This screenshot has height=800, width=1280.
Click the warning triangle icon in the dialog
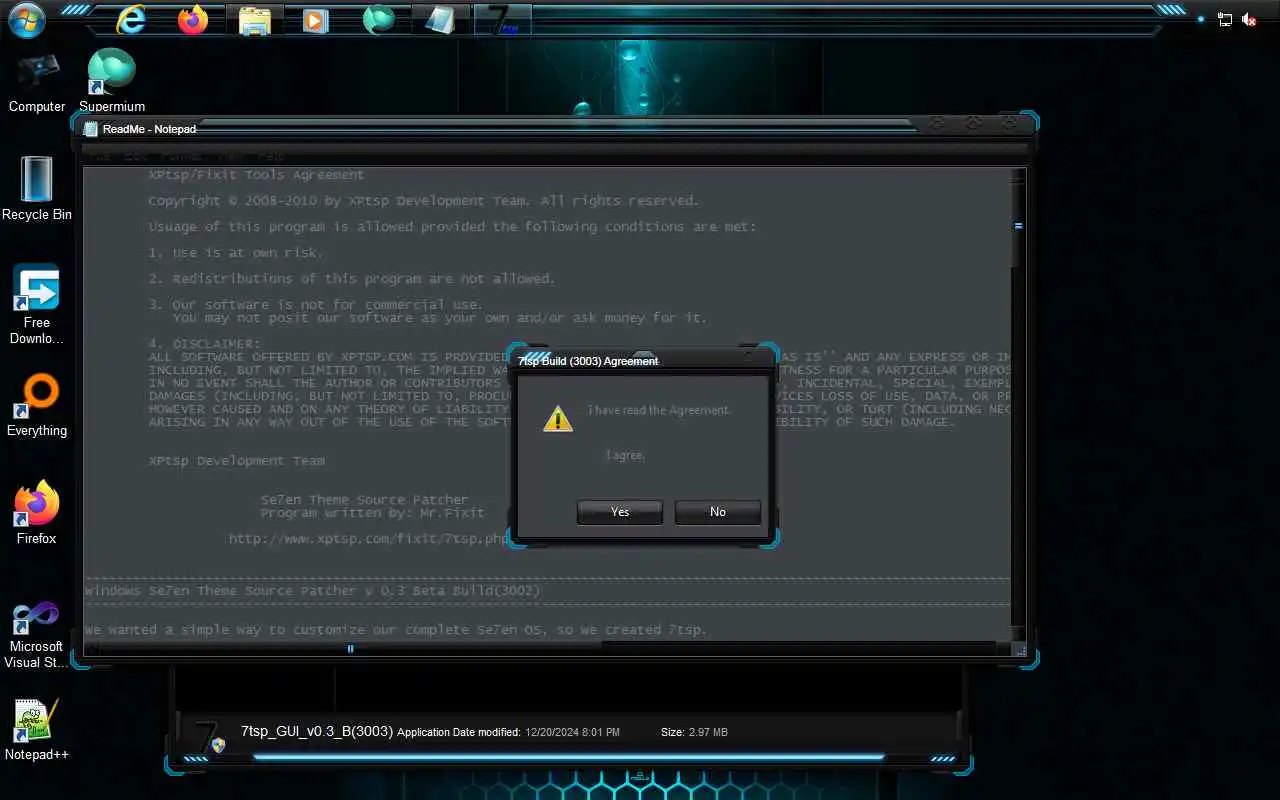point(558,417)
